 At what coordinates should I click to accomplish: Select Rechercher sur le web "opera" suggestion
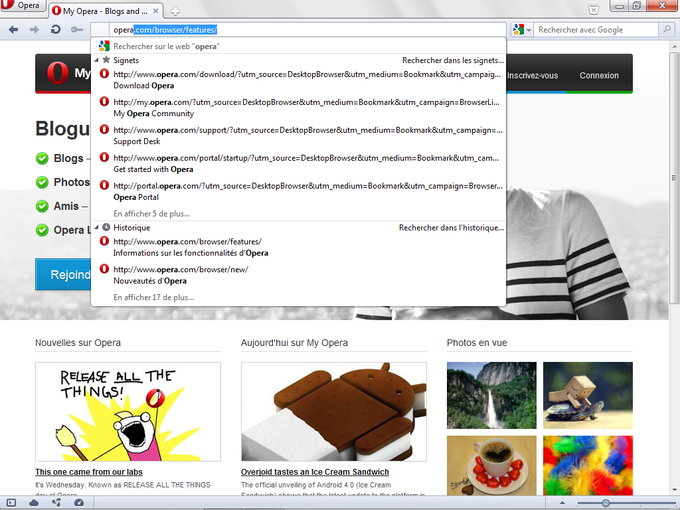coord(298,46)
